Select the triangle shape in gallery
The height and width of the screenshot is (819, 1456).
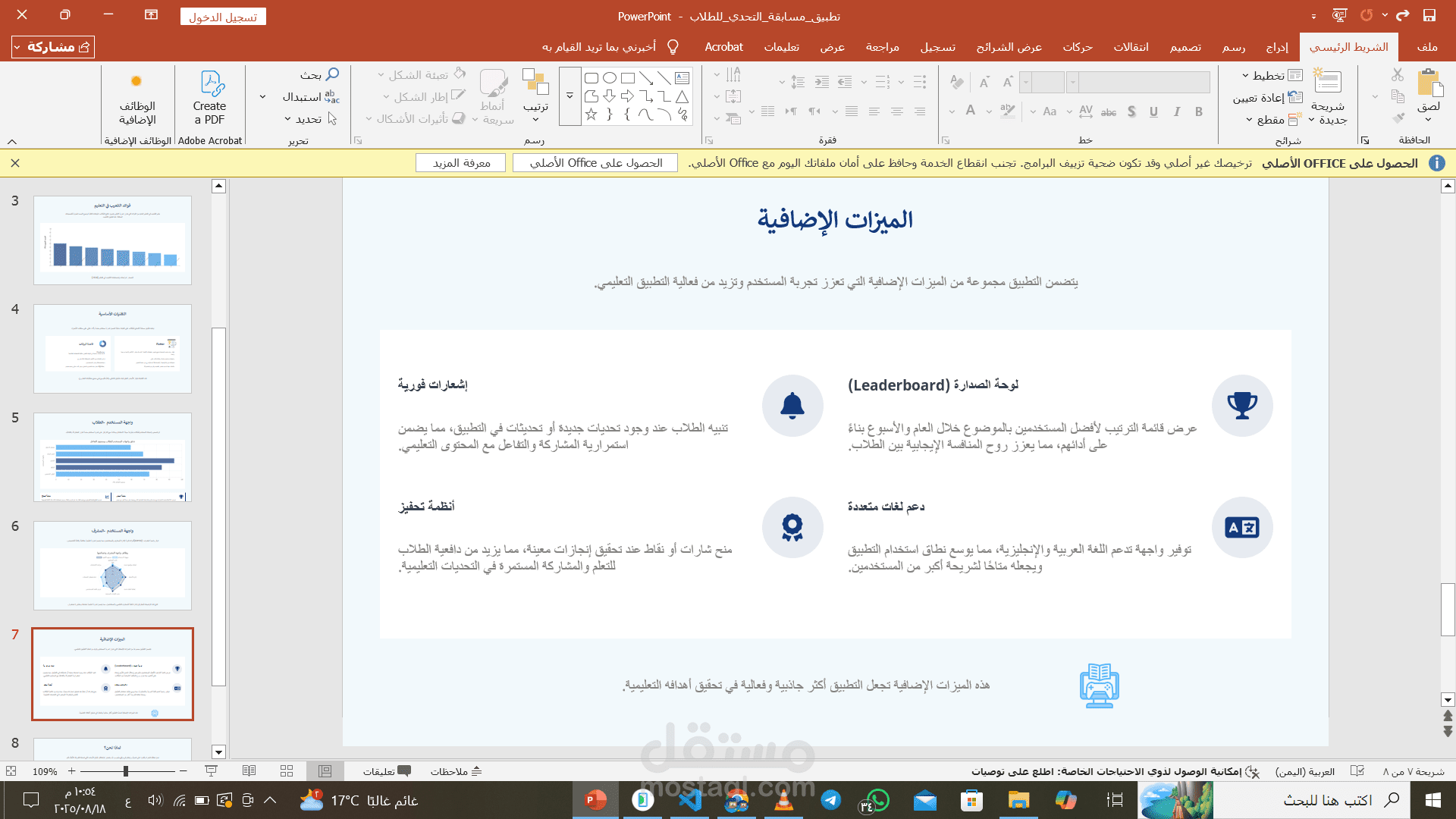(682, 96)
